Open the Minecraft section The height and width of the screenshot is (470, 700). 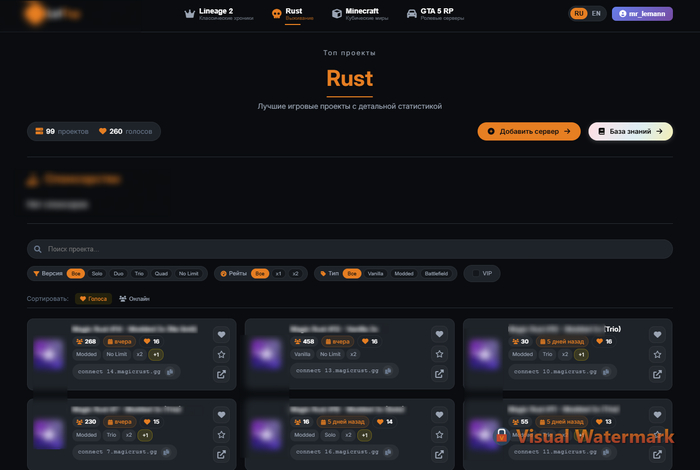point(360,14)
